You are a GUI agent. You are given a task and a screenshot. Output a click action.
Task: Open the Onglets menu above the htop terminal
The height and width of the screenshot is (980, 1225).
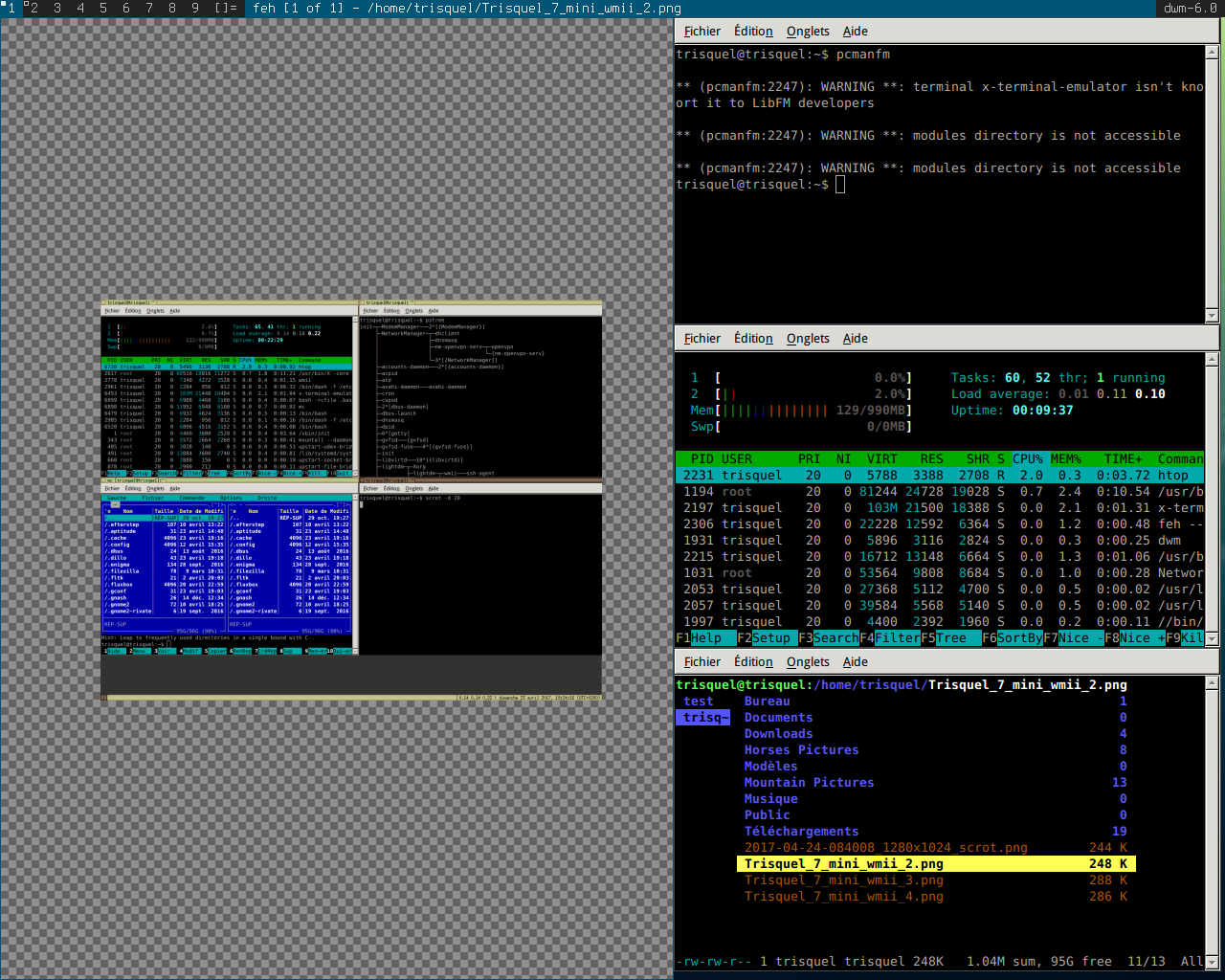(x=808, y=338)
